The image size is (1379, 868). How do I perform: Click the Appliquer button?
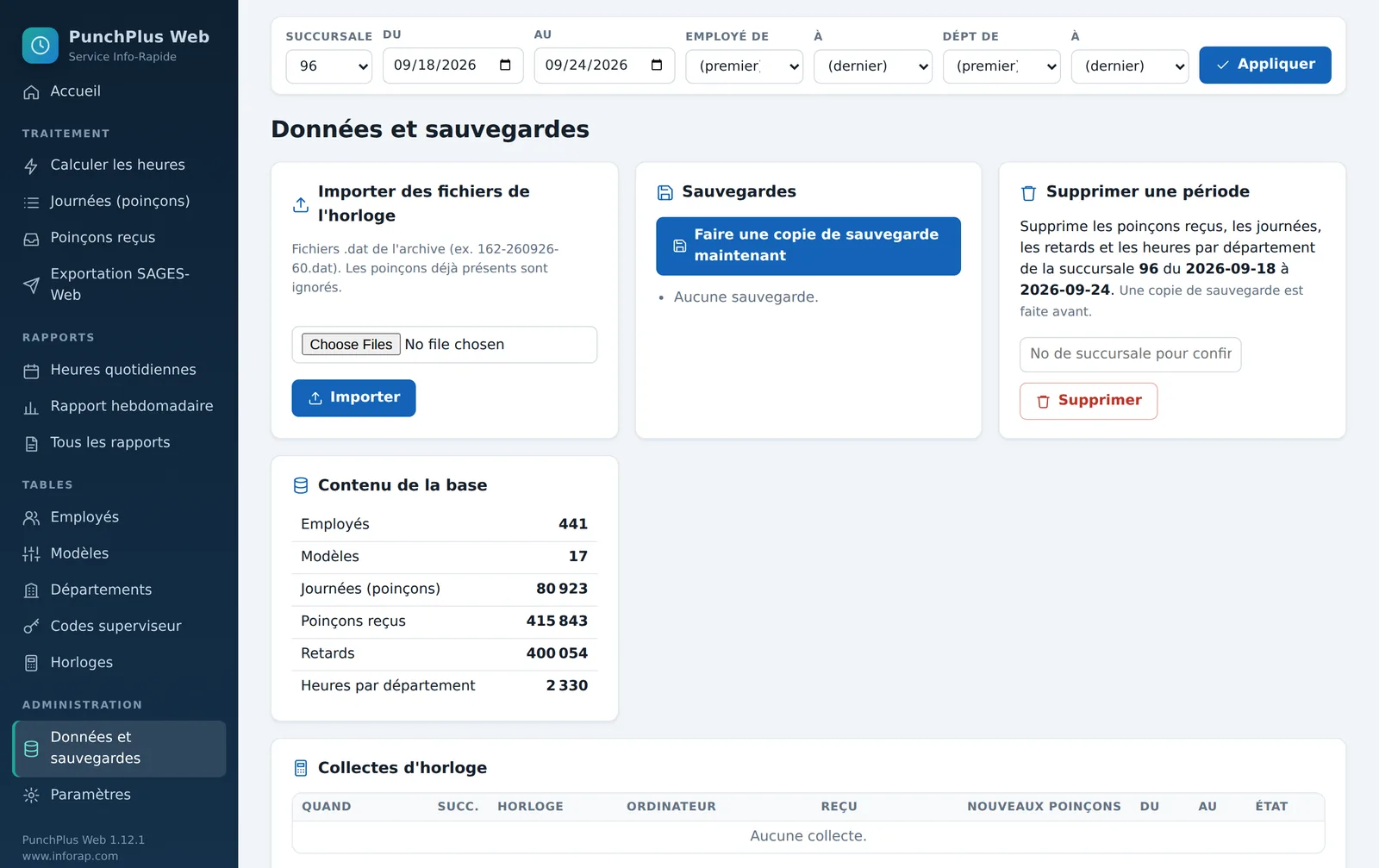[1264, 65]
